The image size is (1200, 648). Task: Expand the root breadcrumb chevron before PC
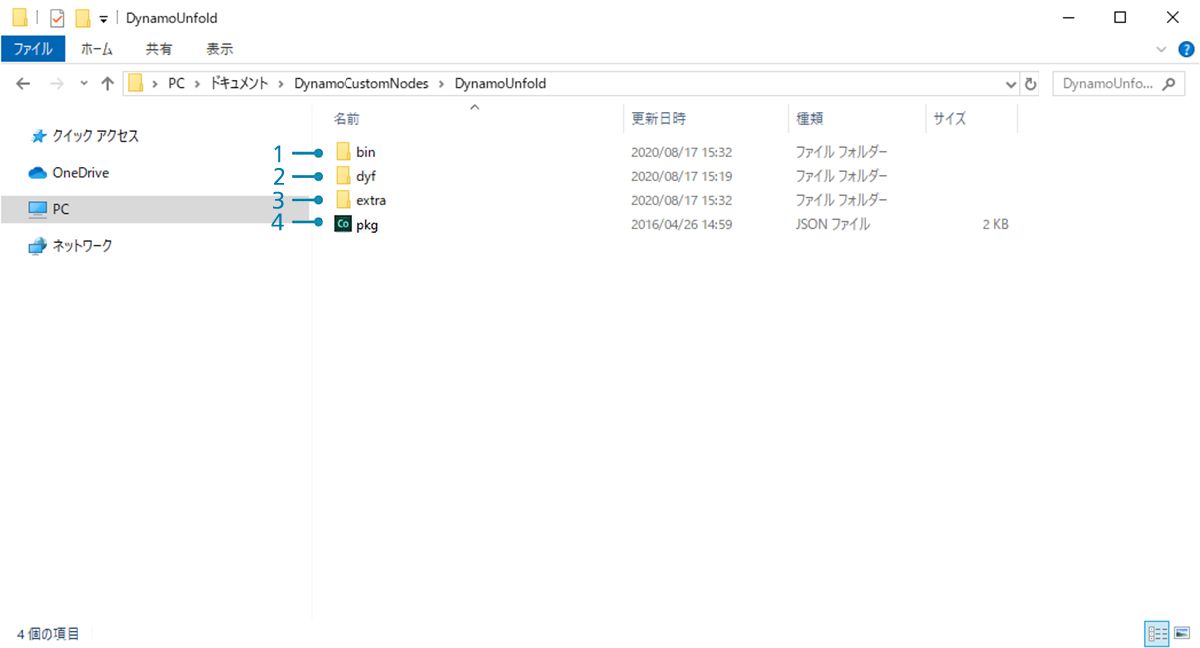[x=156, y=84]
